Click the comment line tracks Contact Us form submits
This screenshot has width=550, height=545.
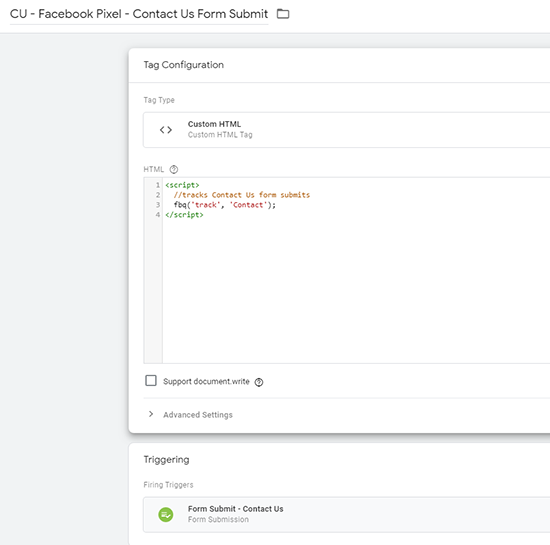click(x=242, y=195)
